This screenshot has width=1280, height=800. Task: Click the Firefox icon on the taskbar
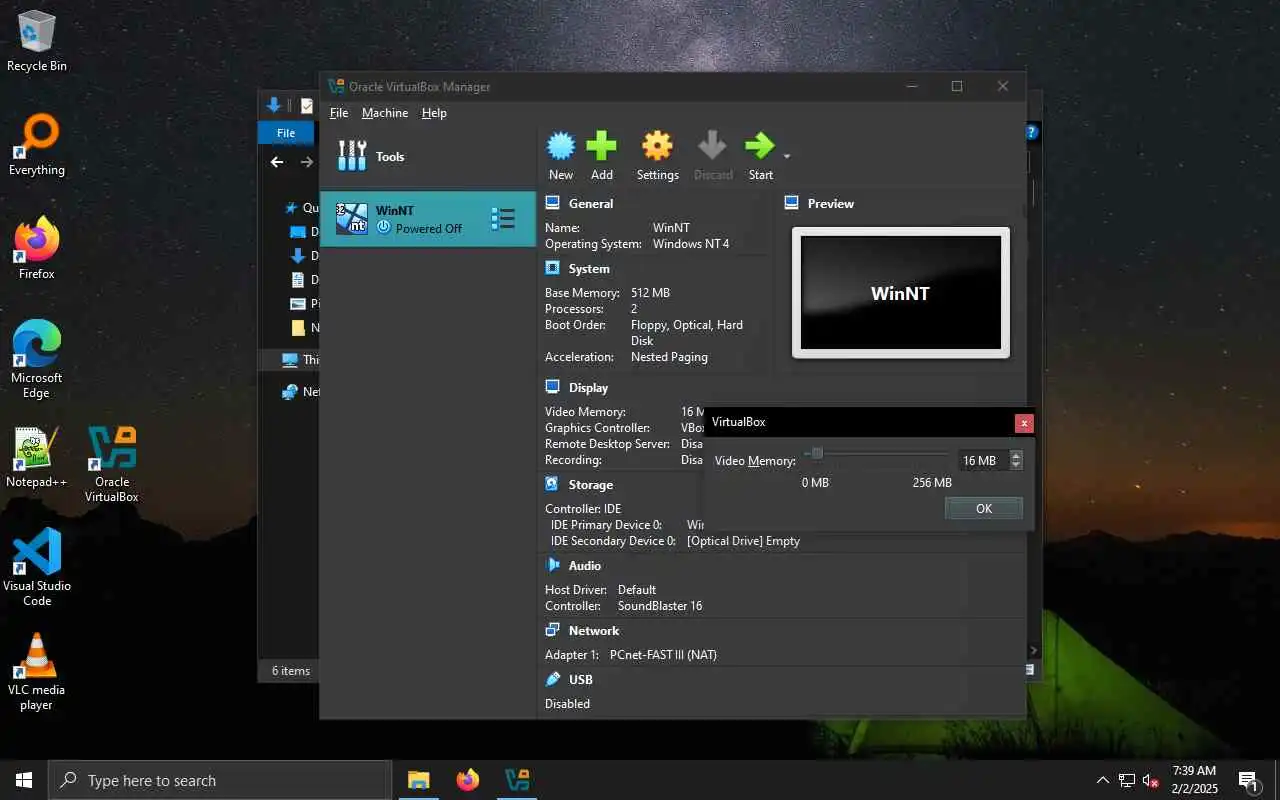(x=468, y=780)
